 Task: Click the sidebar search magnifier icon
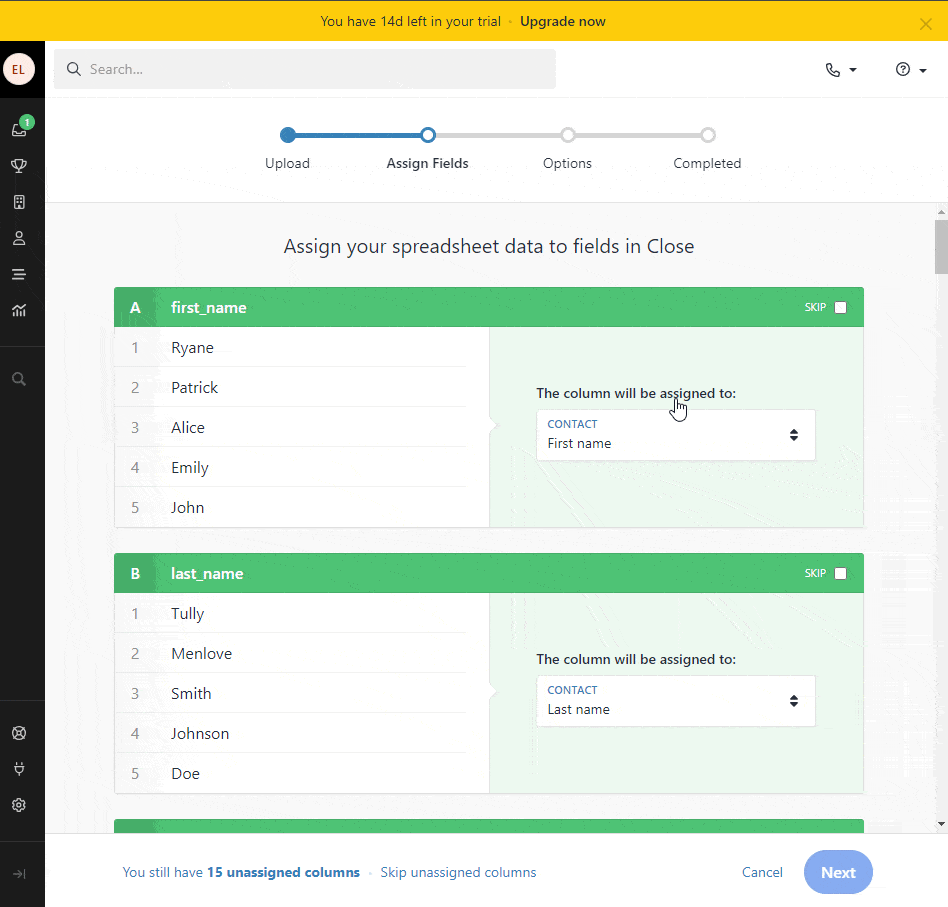19,379
